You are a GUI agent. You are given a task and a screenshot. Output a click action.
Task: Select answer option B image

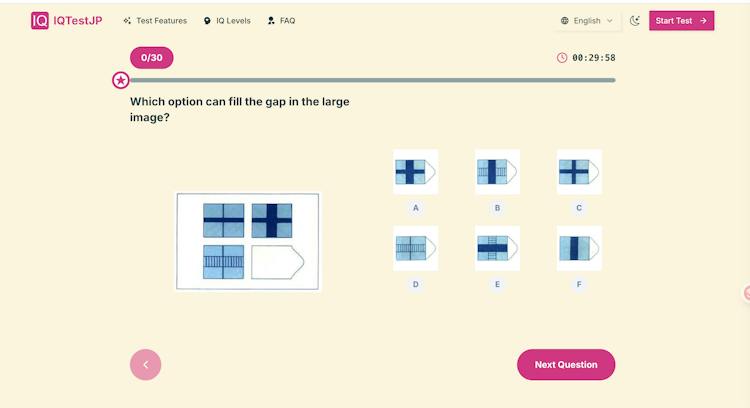tap(497, 172)
